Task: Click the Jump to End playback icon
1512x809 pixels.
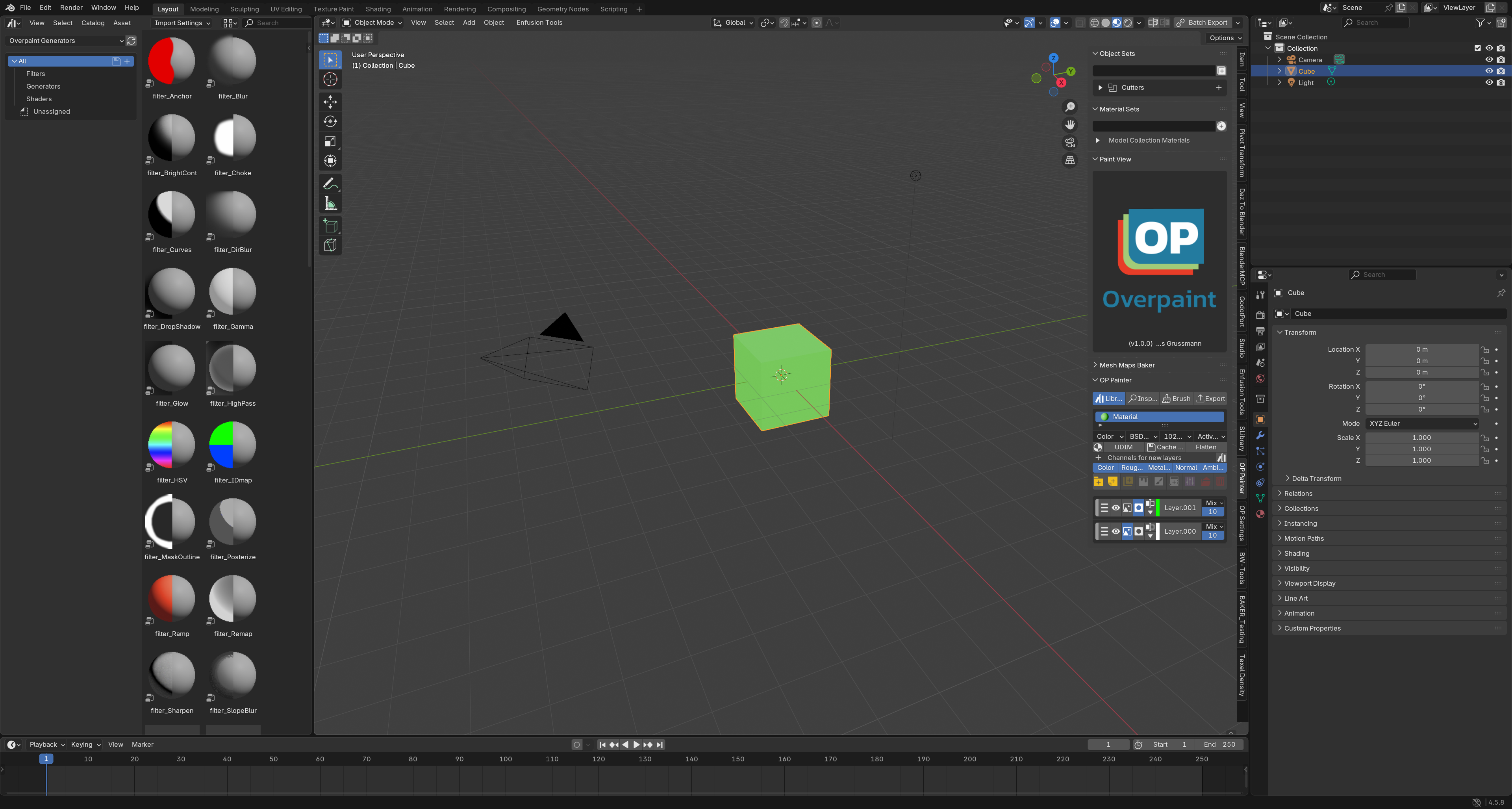Action: click(x=660, y=744)
